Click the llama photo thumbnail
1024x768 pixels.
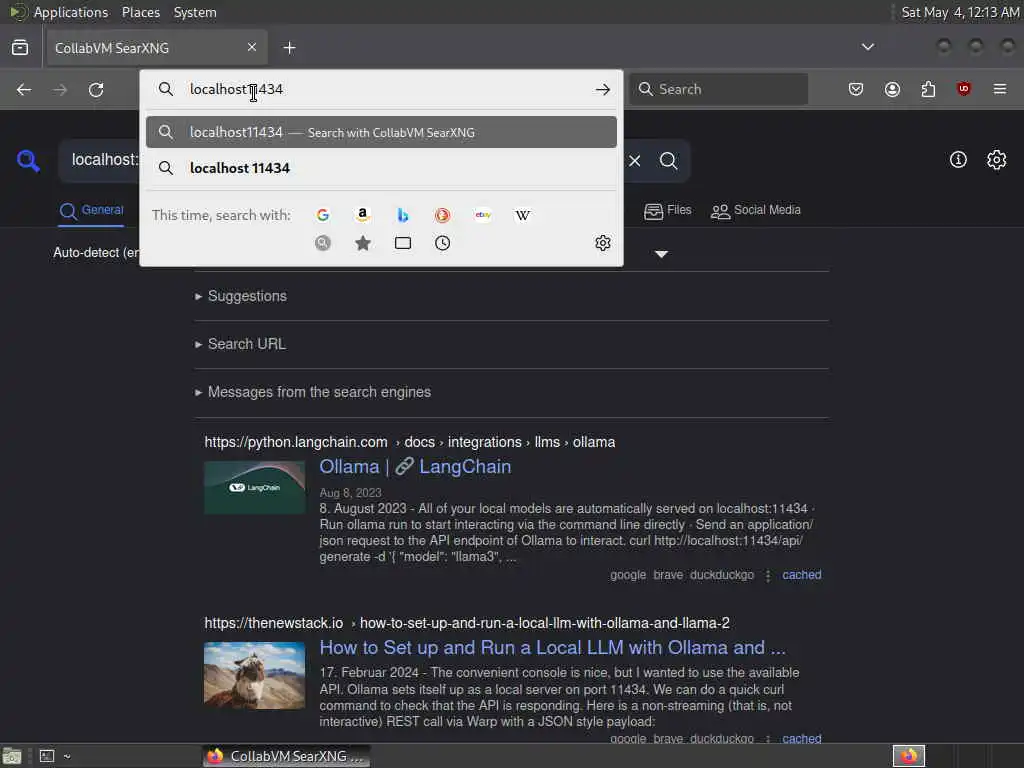(x=254, y=675)
